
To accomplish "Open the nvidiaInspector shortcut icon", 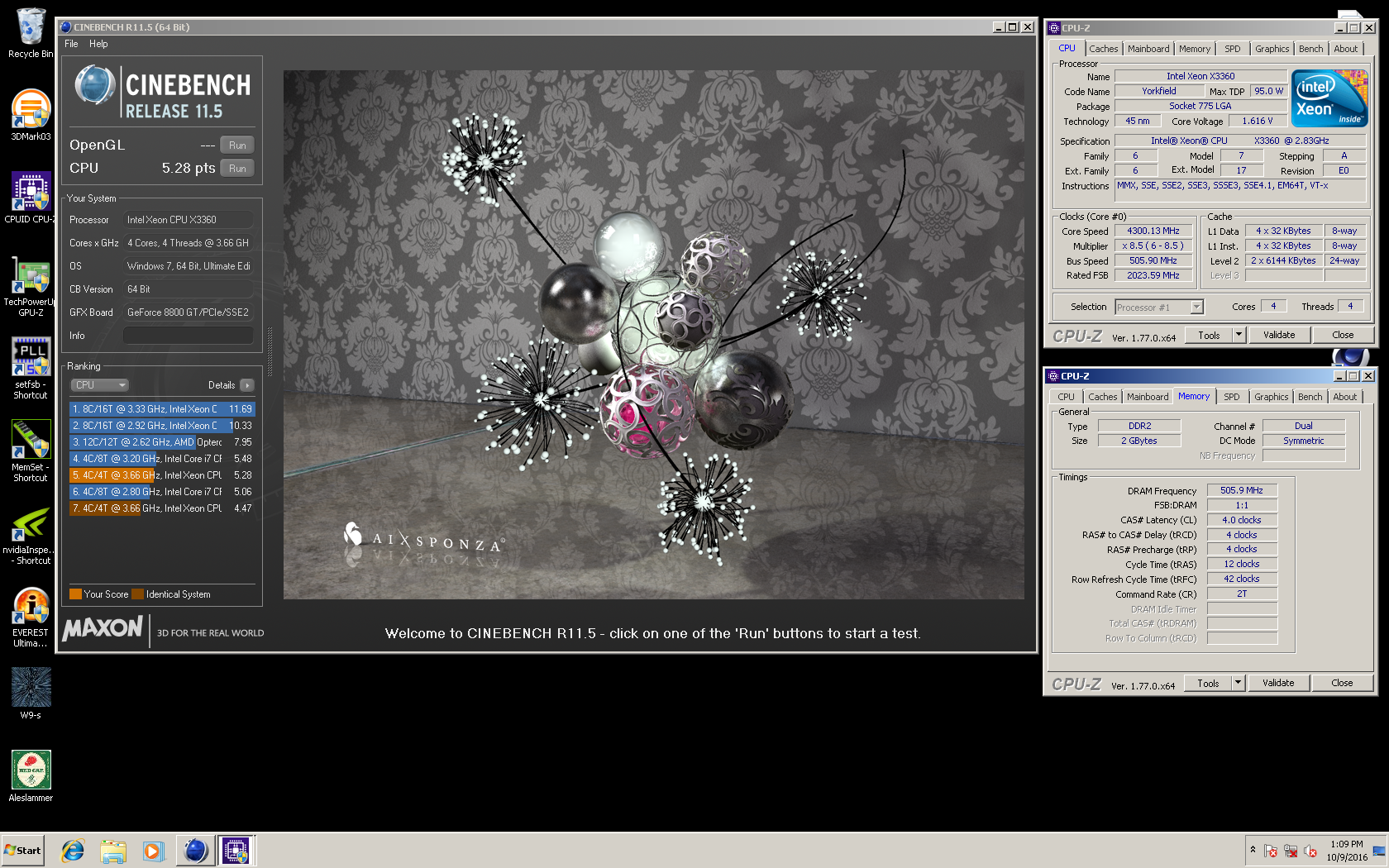I will (x=31, y=534).
